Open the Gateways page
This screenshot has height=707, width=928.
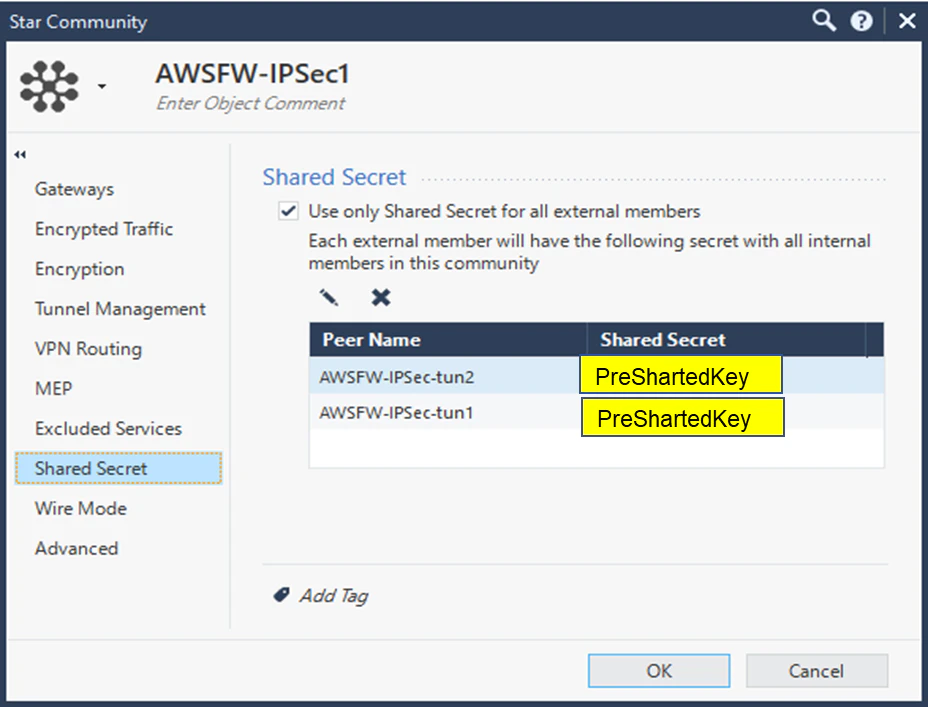click(74, 189)
